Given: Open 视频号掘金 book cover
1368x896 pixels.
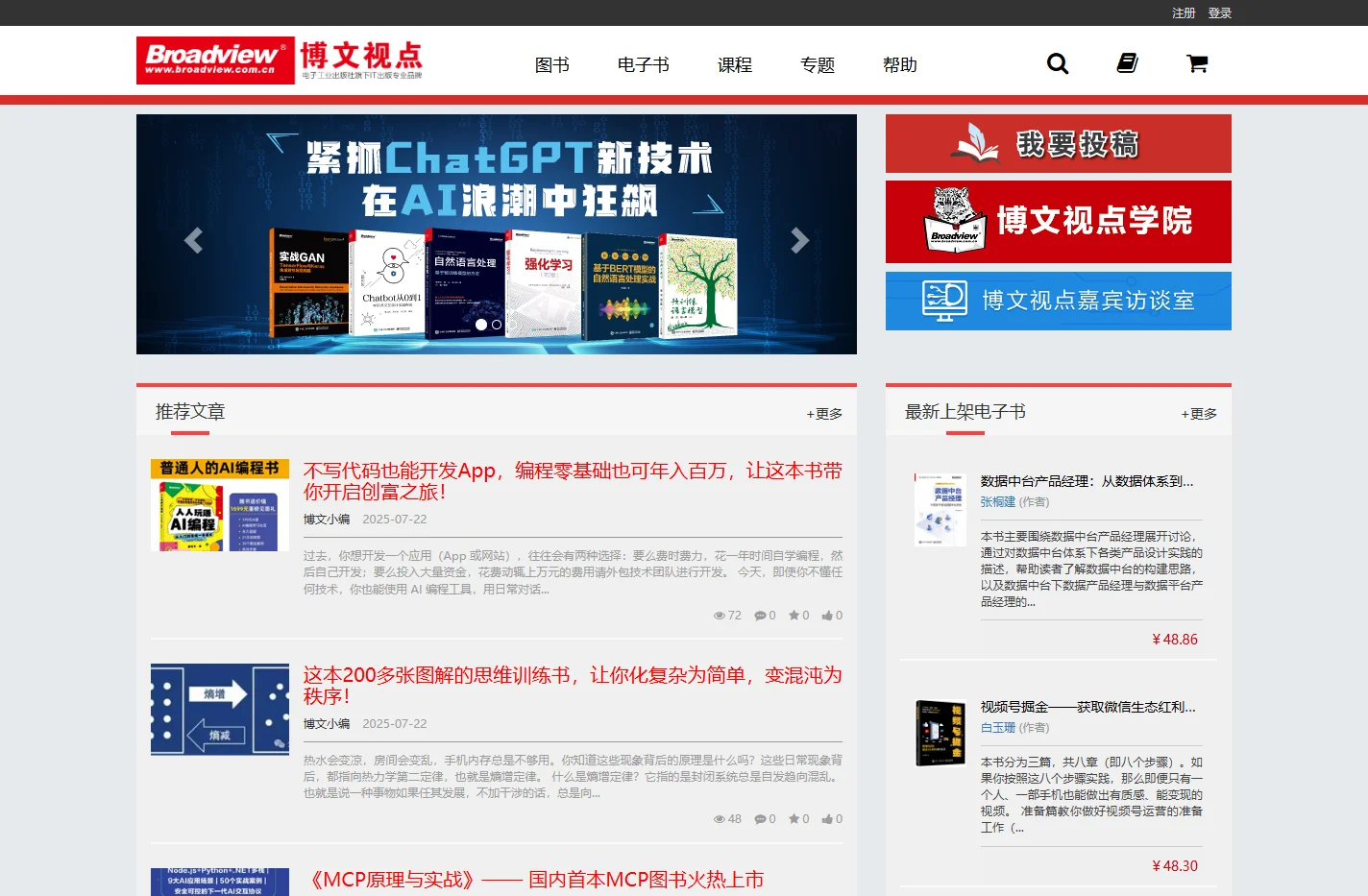Looking at the screenshot, I should pos(940,733).
